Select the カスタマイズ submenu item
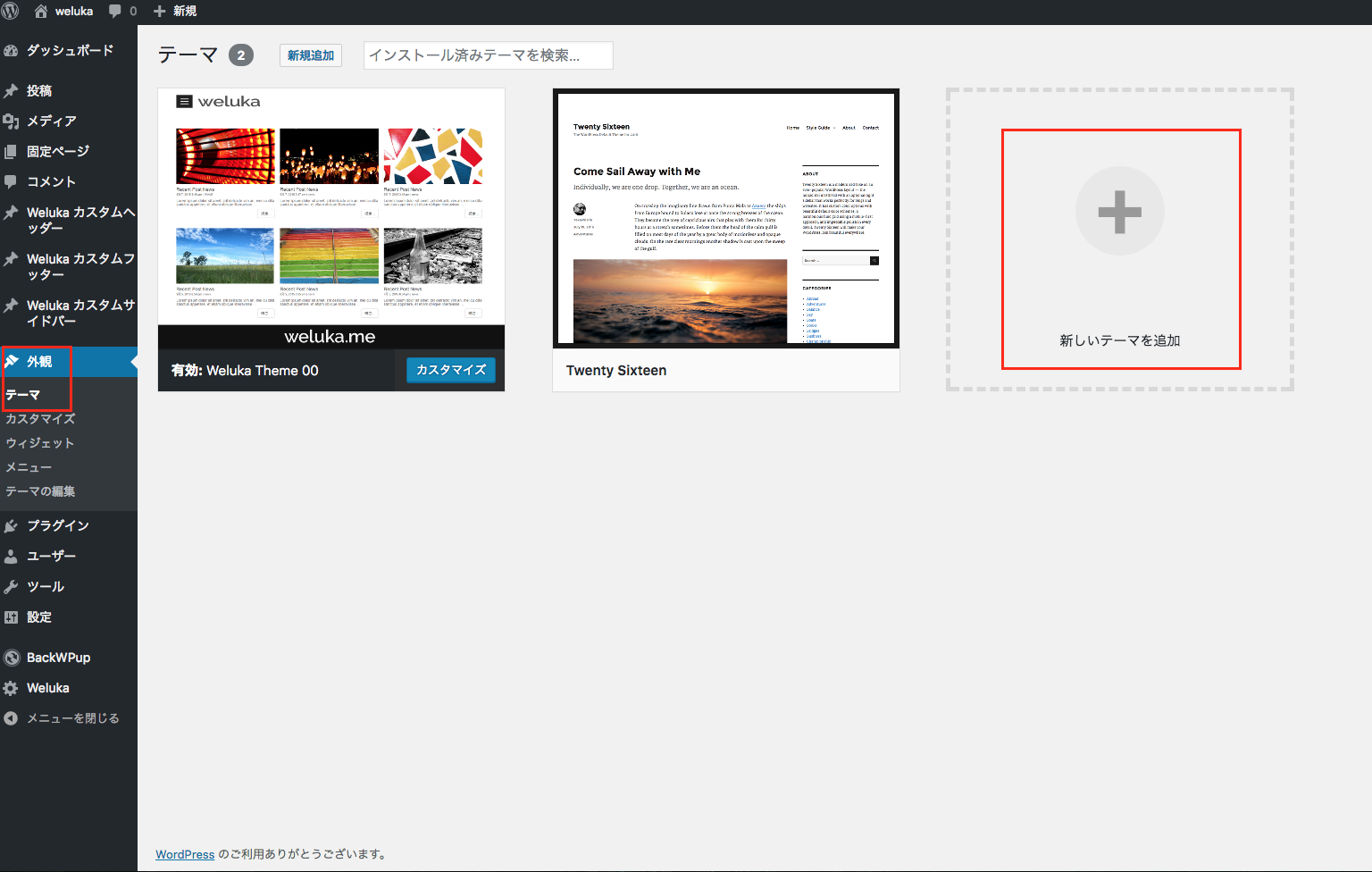 tap(40, 419)
